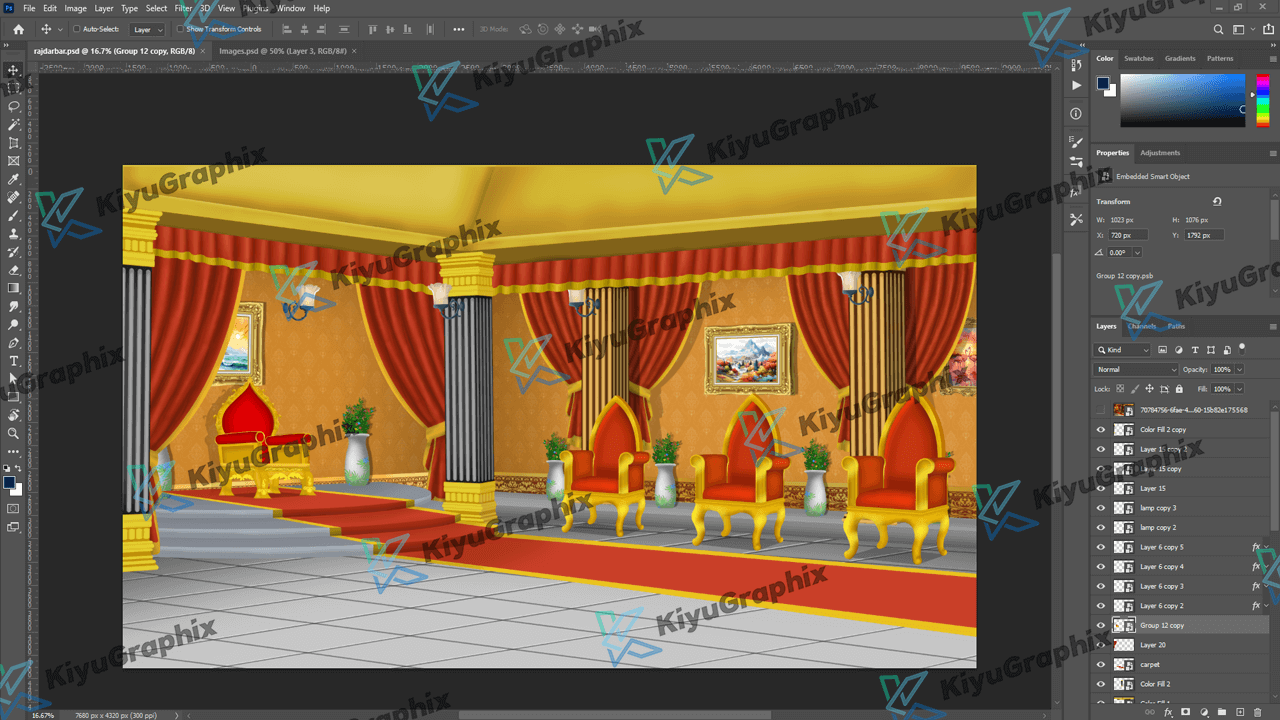This screenshot has width=1280, height=720.
Task: Open the layer Opacity dropdown arrow
Action: 1240,370
